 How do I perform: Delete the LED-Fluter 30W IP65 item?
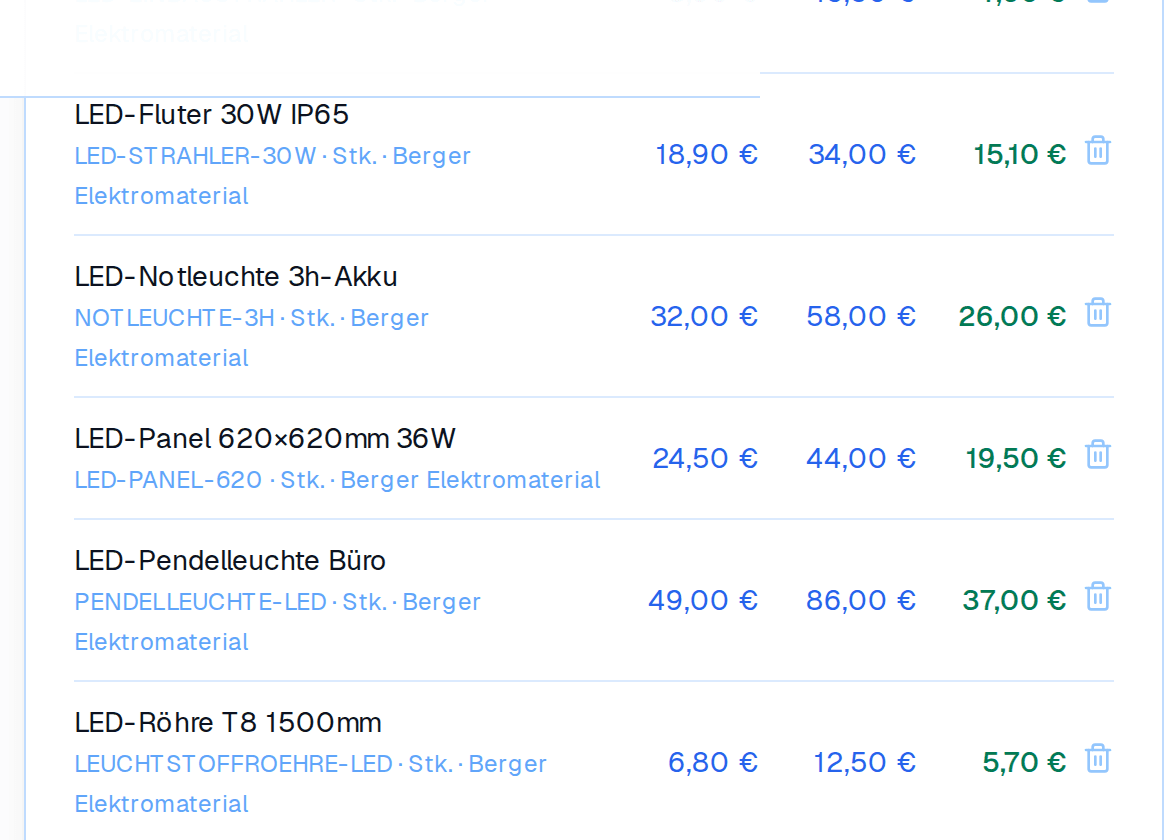1098,151
